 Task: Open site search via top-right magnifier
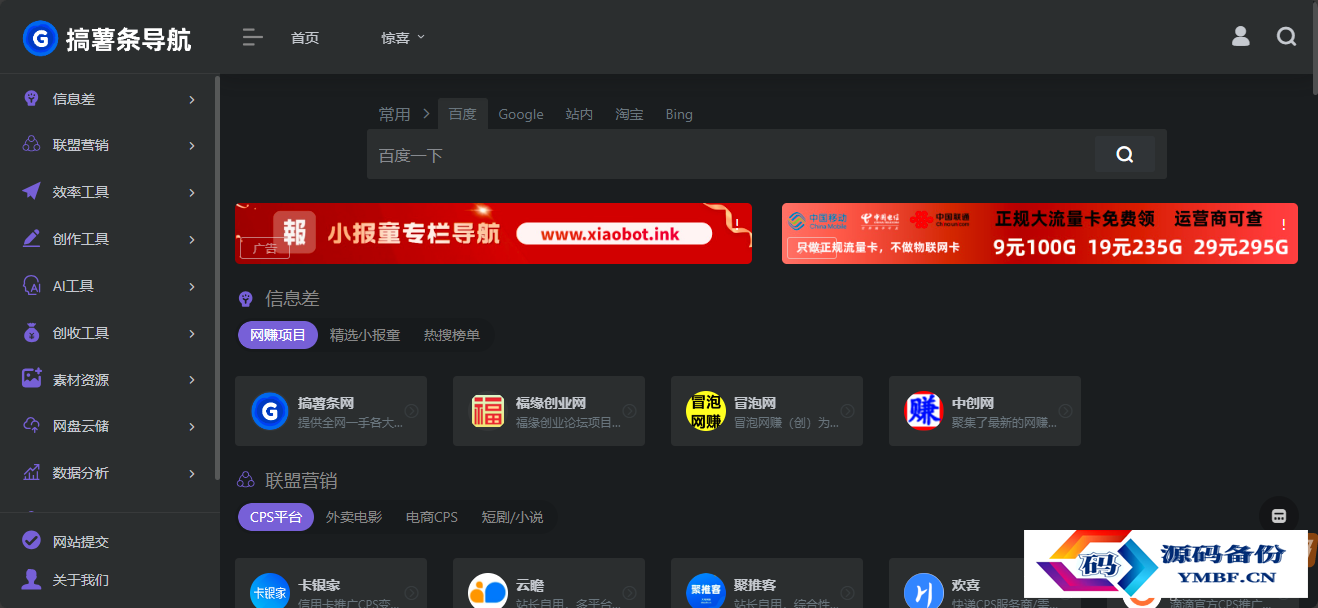[1287, 37]
